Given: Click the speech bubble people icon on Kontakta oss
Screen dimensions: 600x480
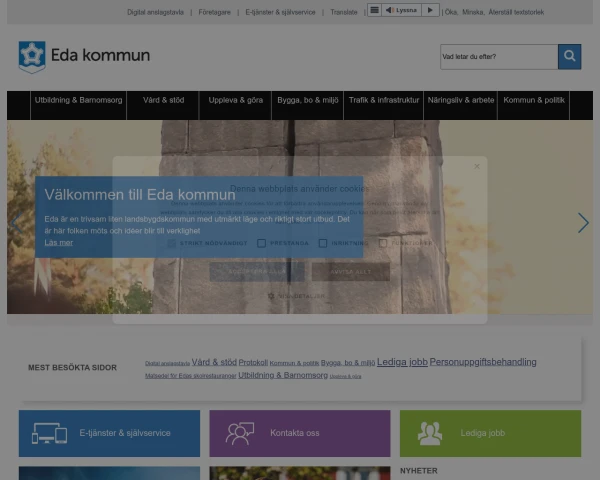Looking at the screenshot, I should click(x=240, y=433).
